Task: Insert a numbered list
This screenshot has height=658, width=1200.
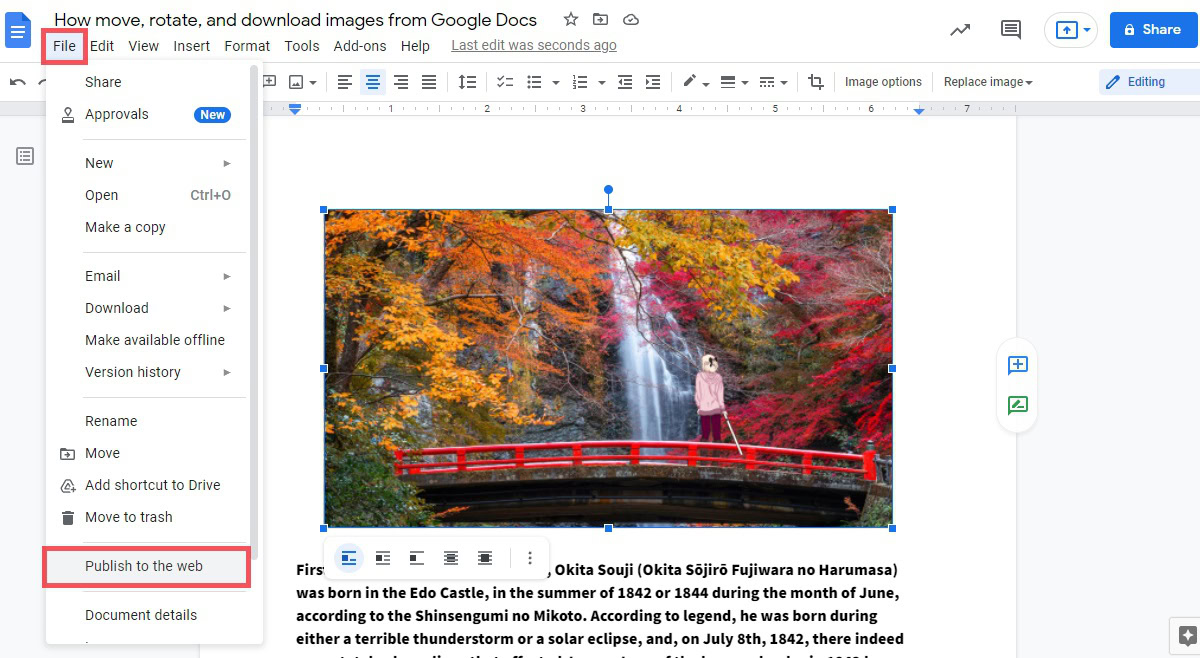Action: click(x=580, y=82)
